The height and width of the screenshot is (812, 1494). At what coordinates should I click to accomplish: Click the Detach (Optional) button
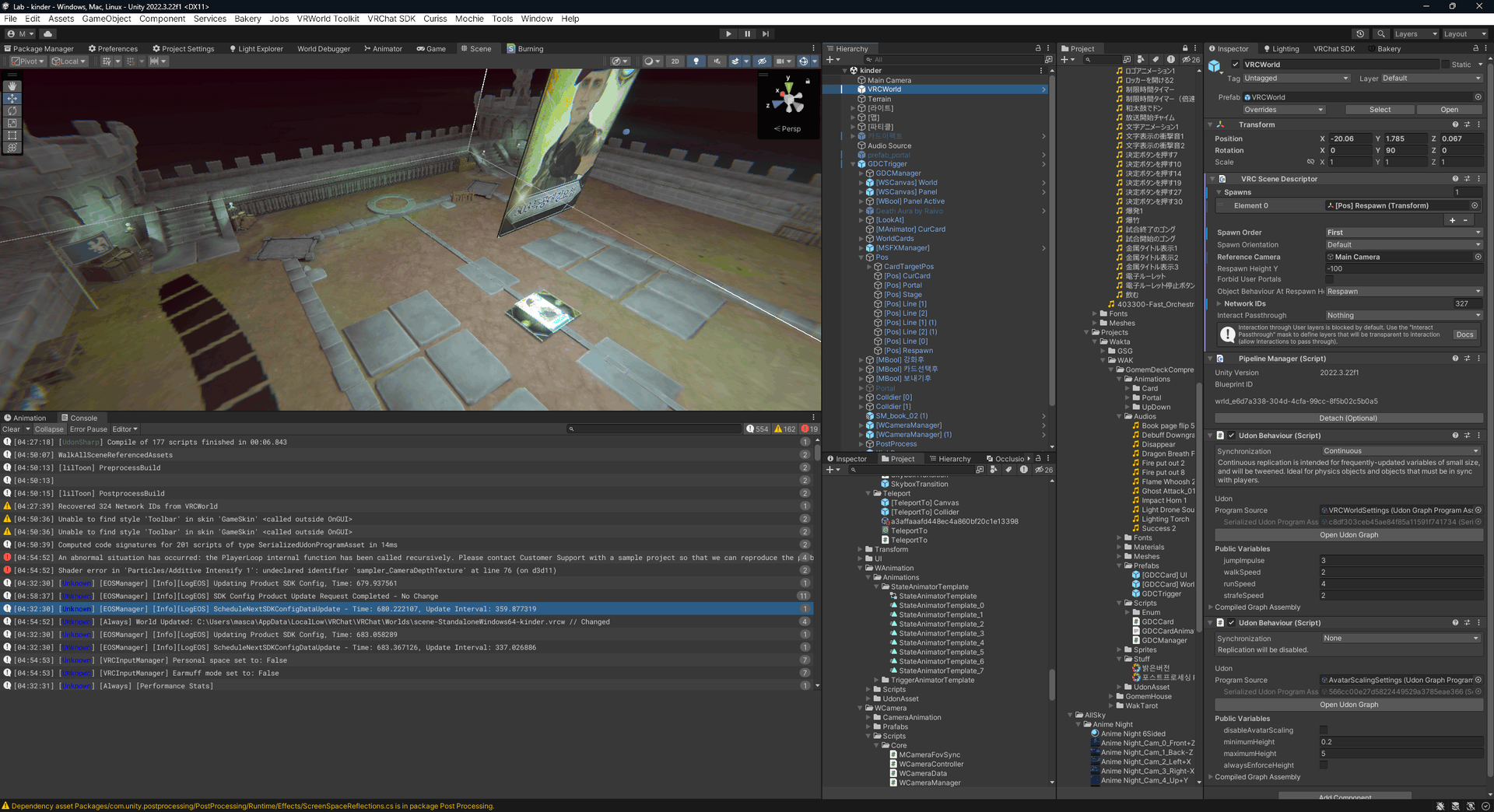(x=1348, y=418)
